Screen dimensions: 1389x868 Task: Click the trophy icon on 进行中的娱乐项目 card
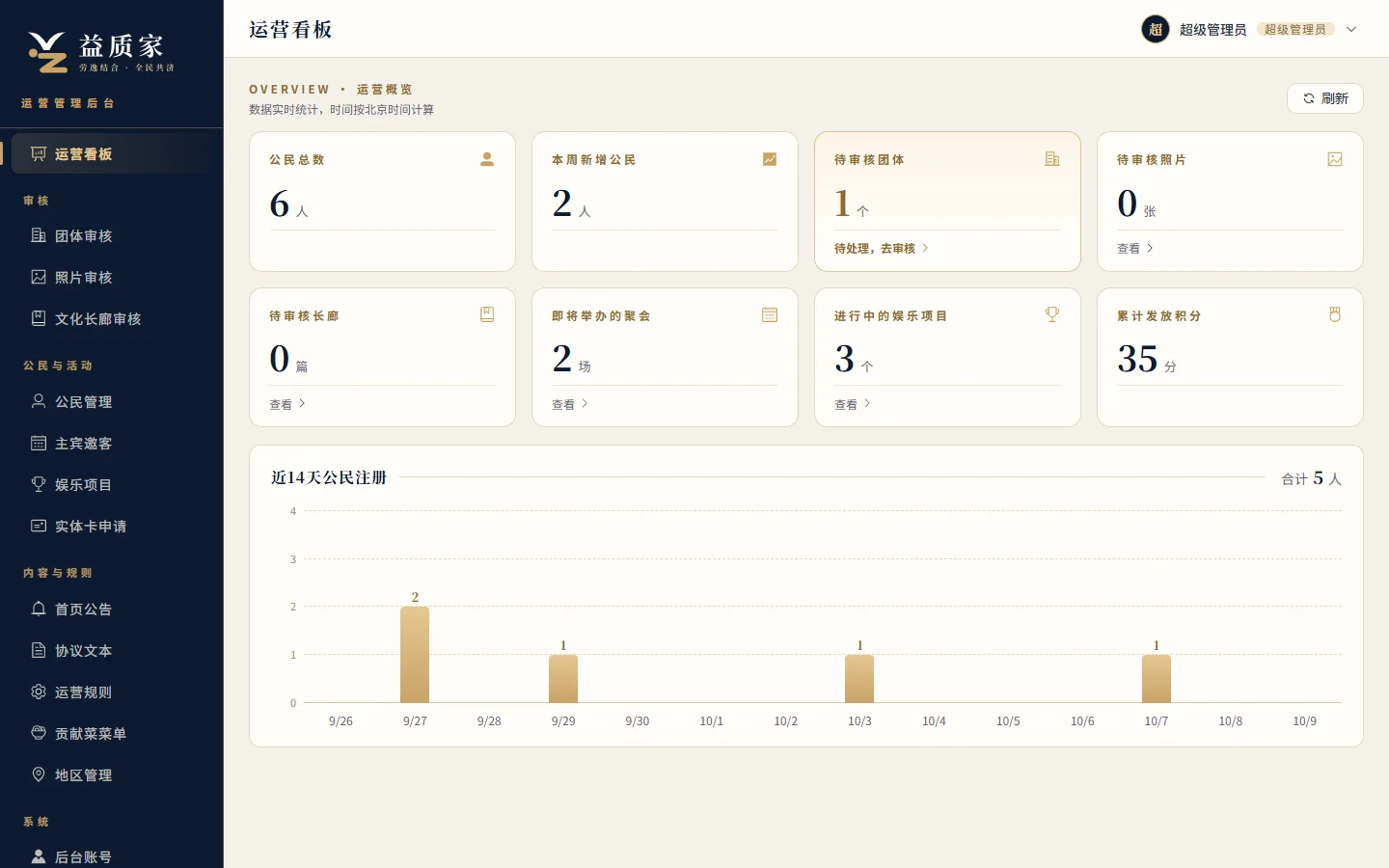tap(1052, 314)
